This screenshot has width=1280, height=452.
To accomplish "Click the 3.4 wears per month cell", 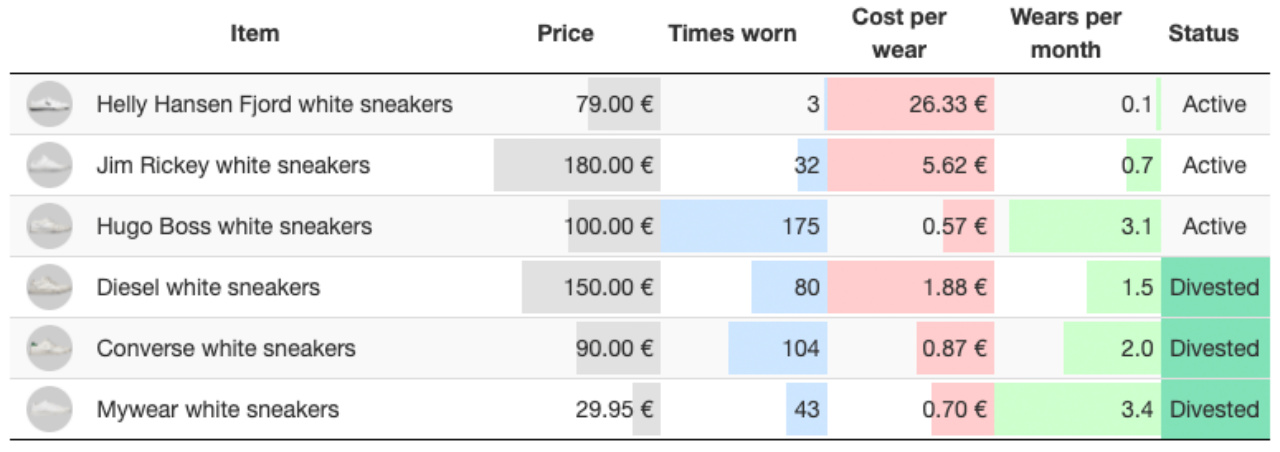I will click(1078, 409).
